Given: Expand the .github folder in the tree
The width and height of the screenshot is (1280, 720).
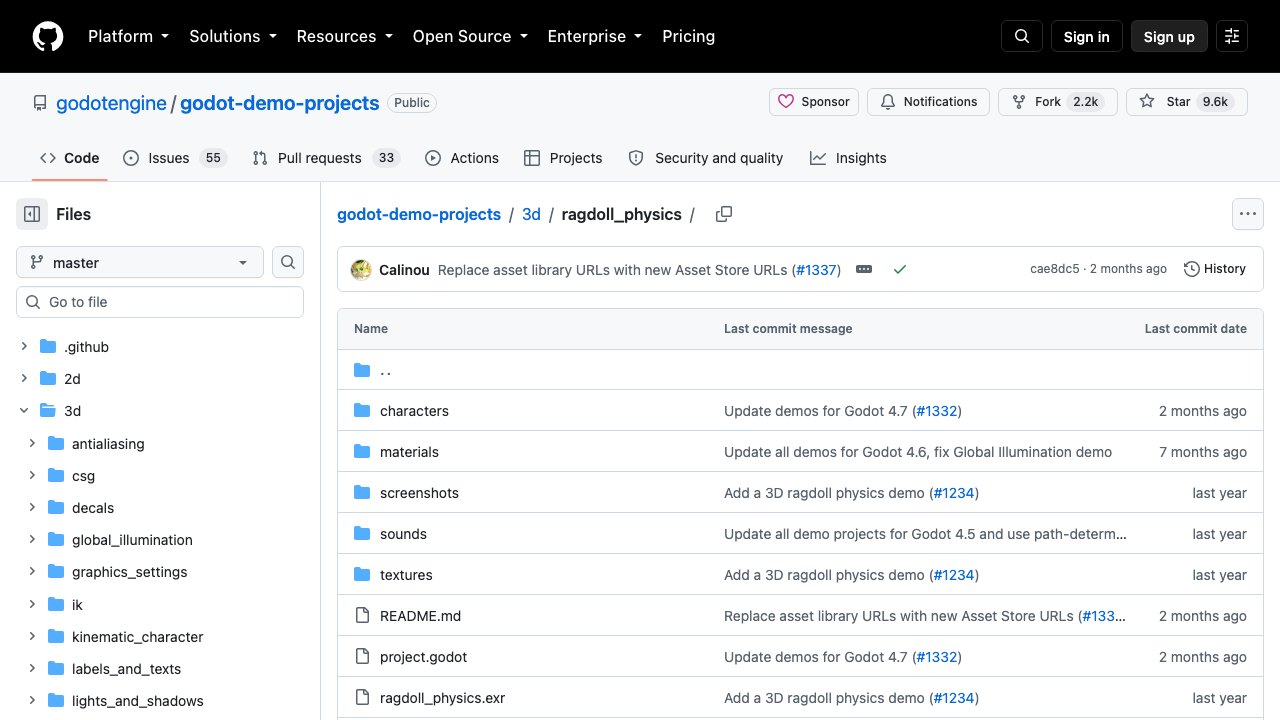Looking at the screenshot, I should pyautogui.click(x=24, y=347).
